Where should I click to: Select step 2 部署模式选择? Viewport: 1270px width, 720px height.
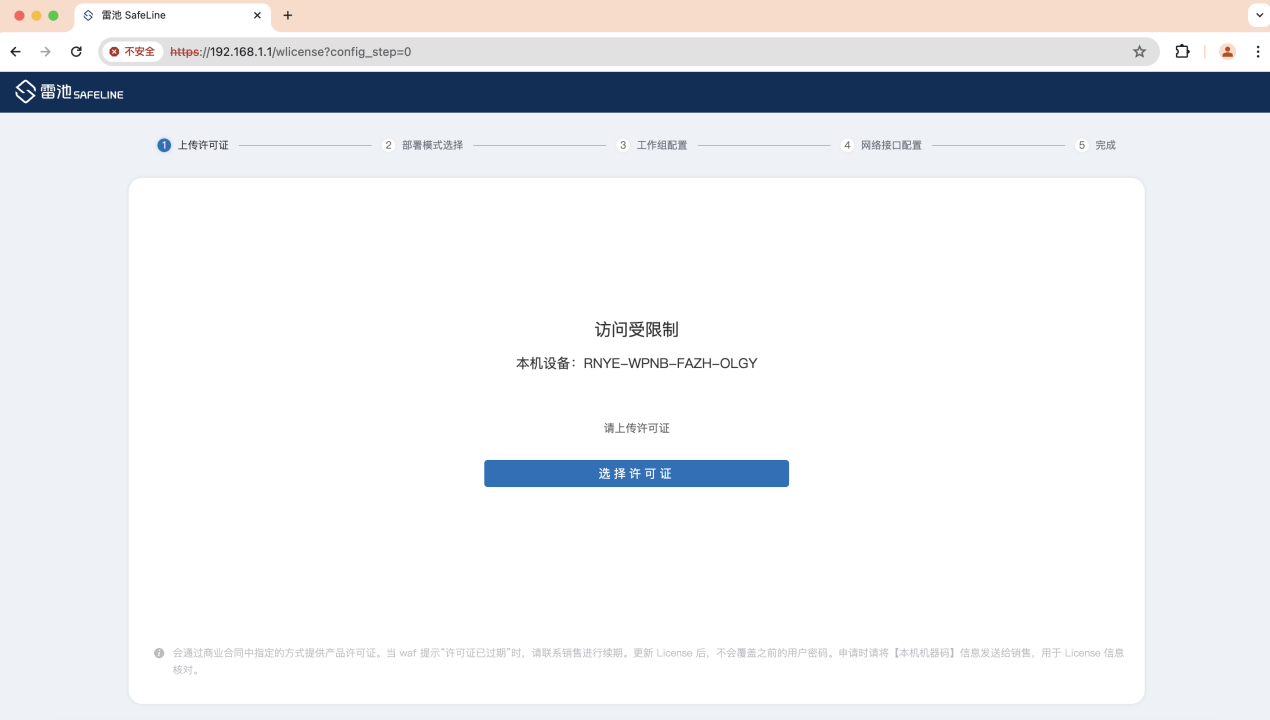pos(422,145)
